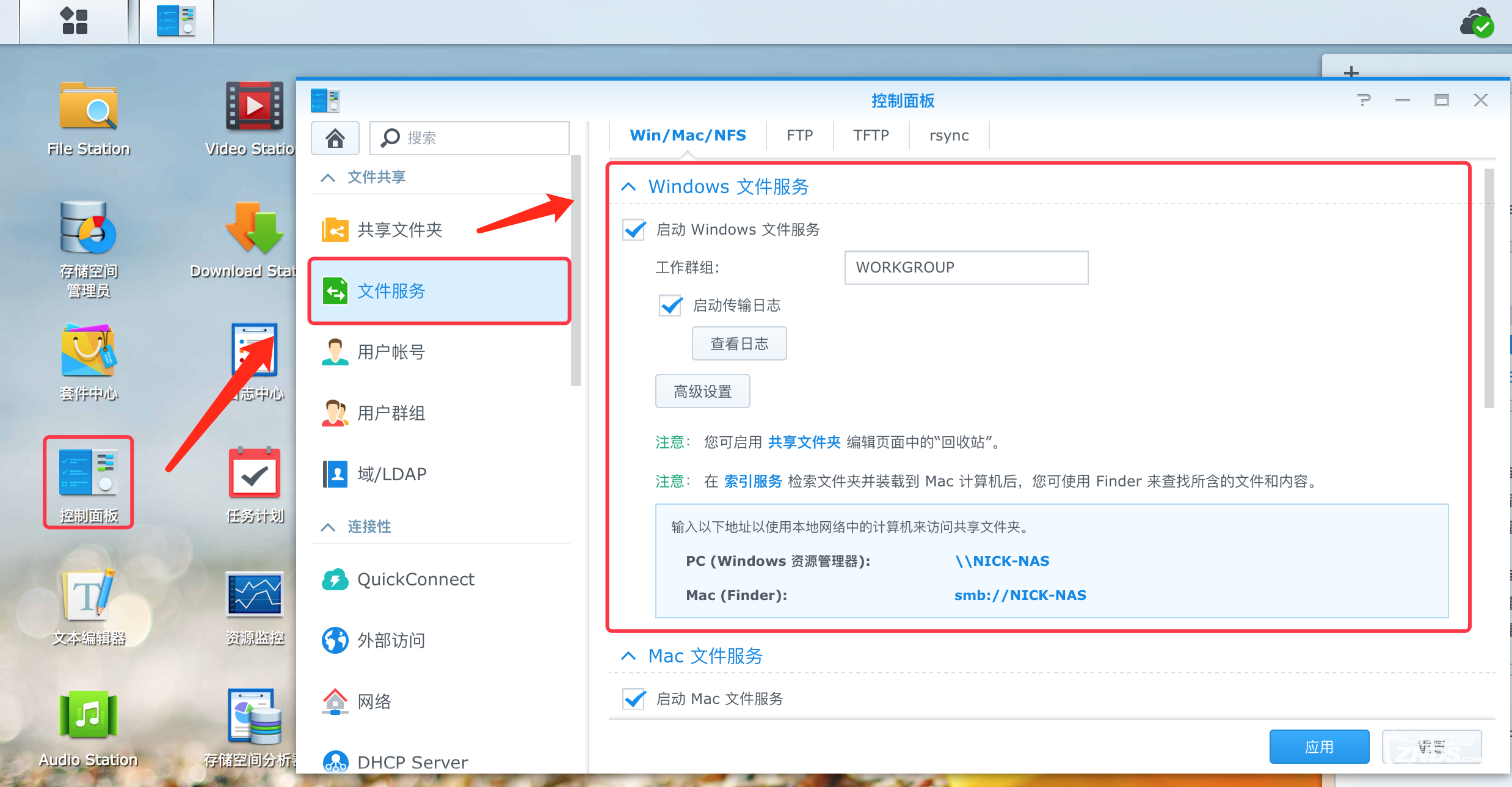
Task: Click plus button on widget panel
Action: tap(1351, 71)
